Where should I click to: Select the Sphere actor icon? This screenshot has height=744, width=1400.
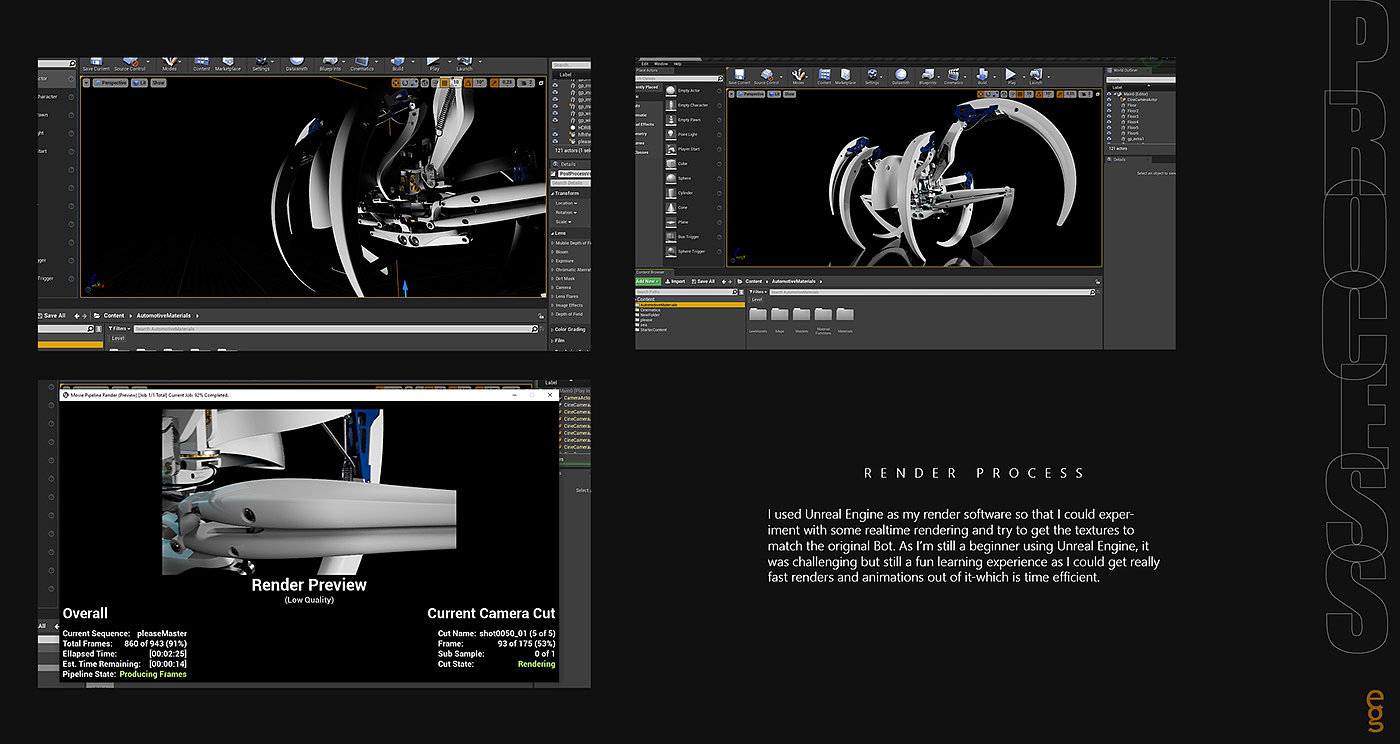pos(671,178)
